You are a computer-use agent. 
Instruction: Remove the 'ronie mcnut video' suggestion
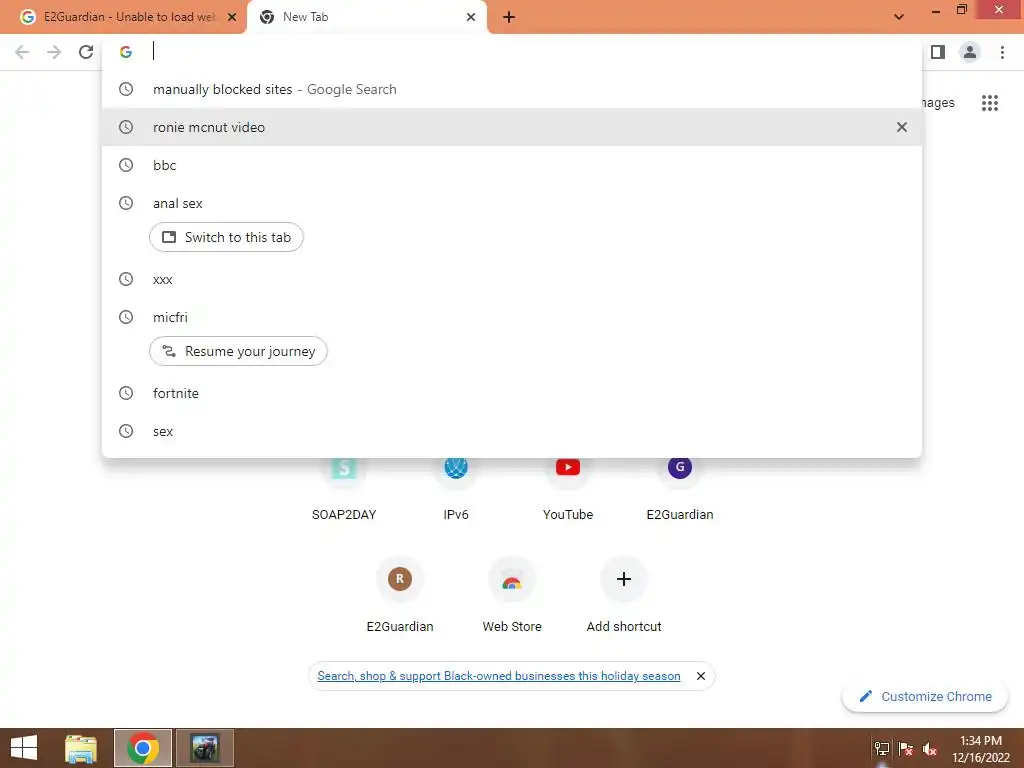coord(902,127)
